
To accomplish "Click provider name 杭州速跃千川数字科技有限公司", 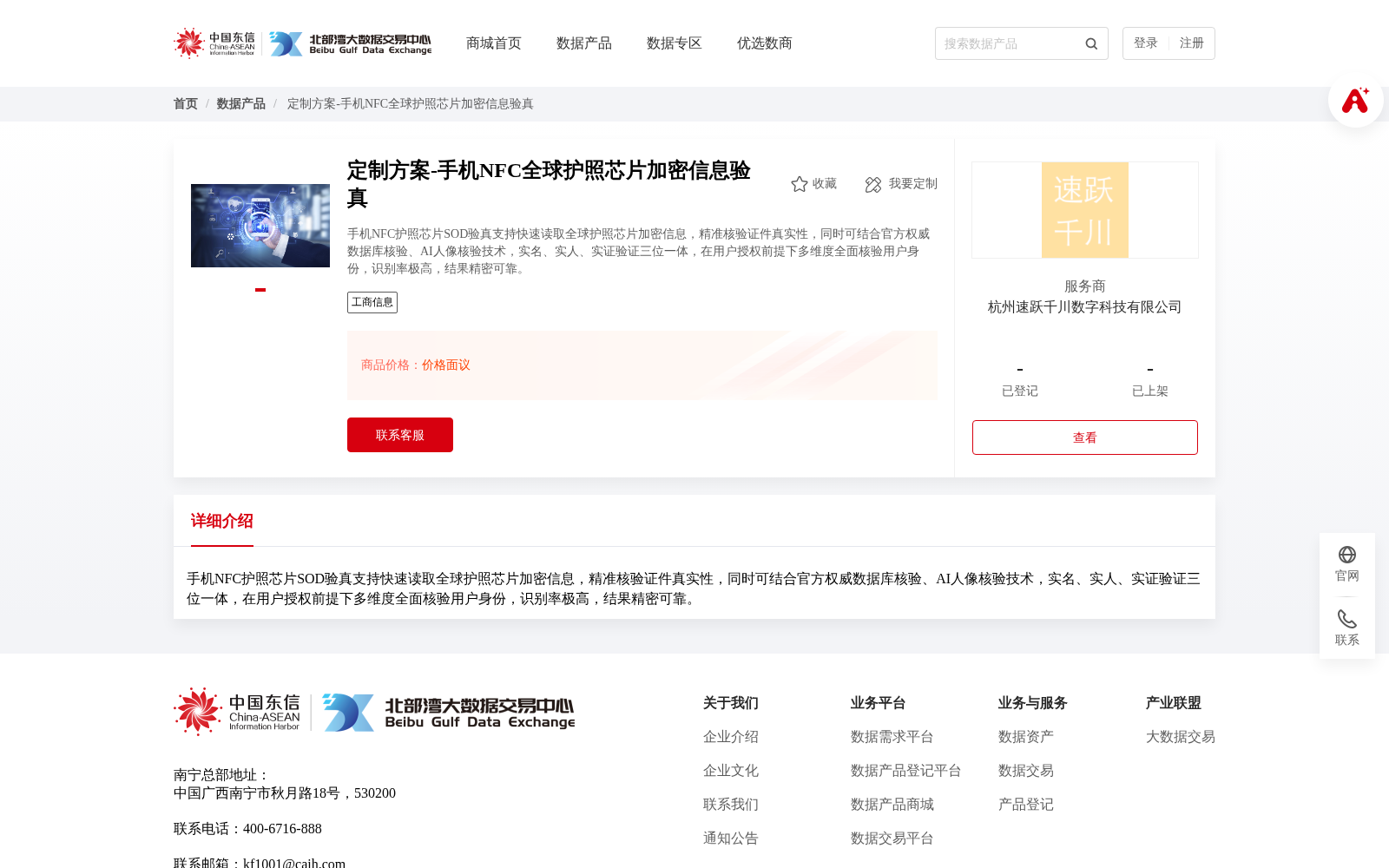I will click(x=1085, y=307).
